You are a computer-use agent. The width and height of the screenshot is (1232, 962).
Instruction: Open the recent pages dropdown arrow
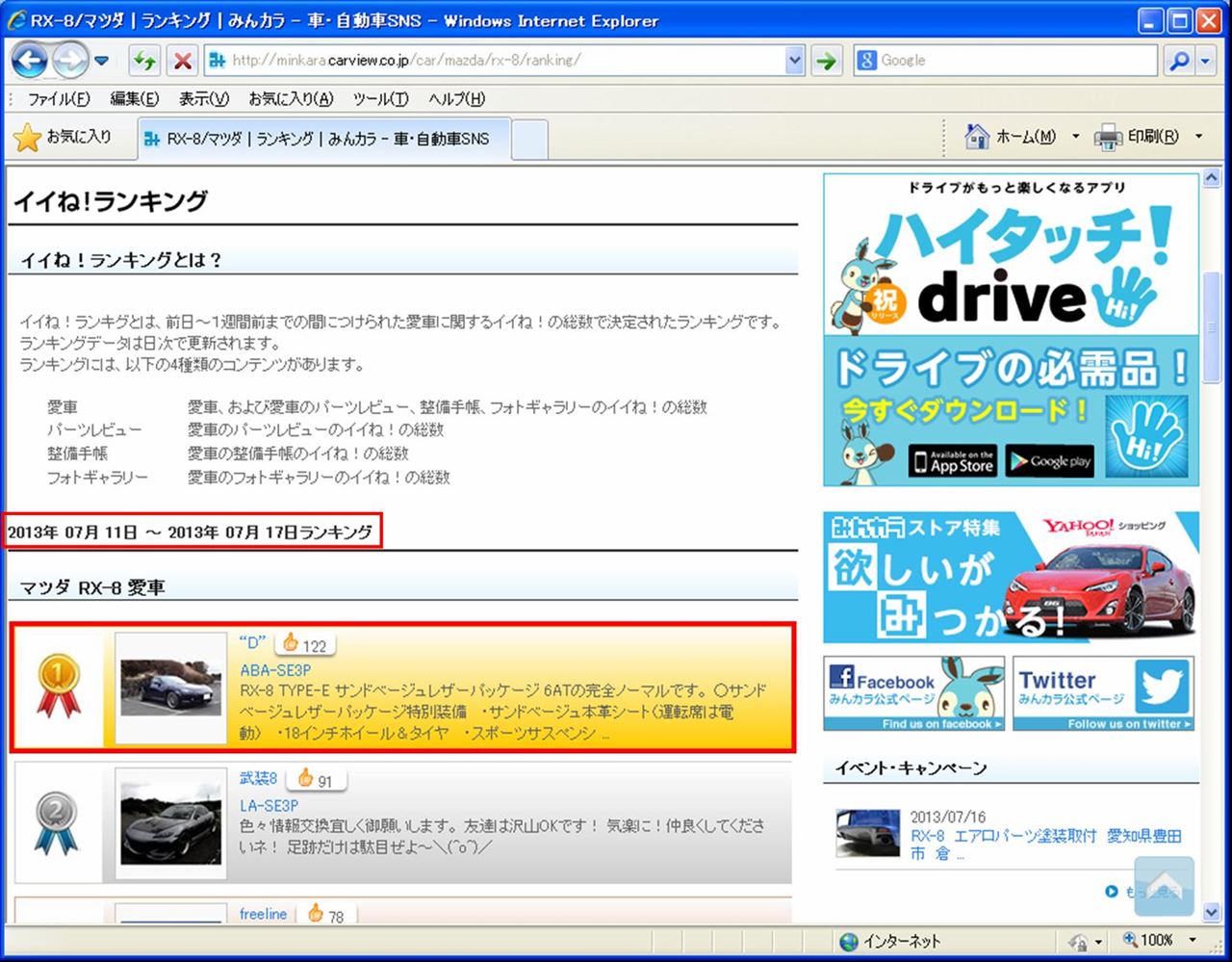tap(102, 61)
